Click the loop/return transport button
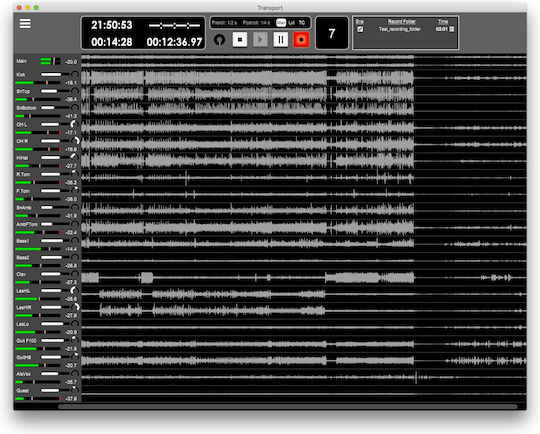 (219, 40)
